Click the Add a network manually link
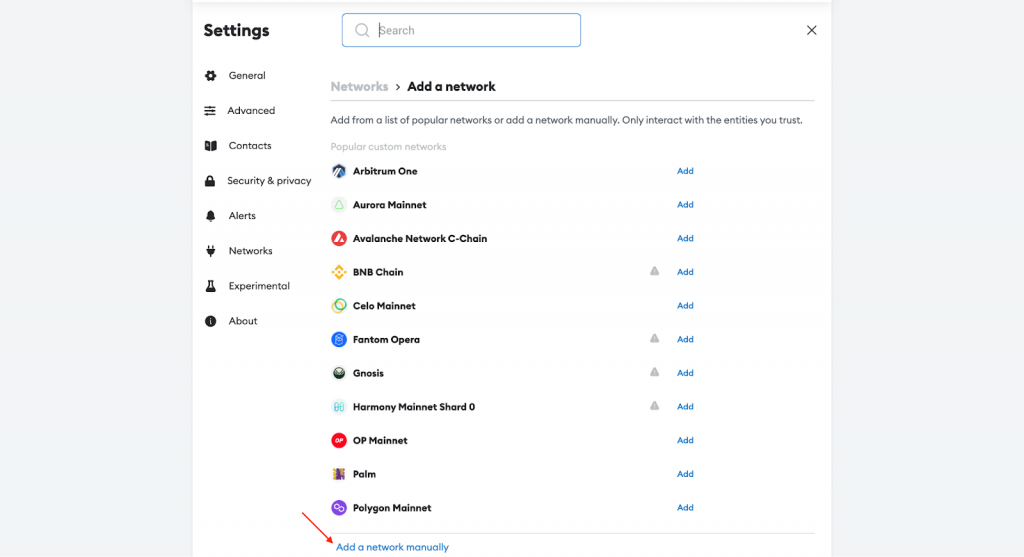Screen dimensions: 1024x557 (392, 547)
